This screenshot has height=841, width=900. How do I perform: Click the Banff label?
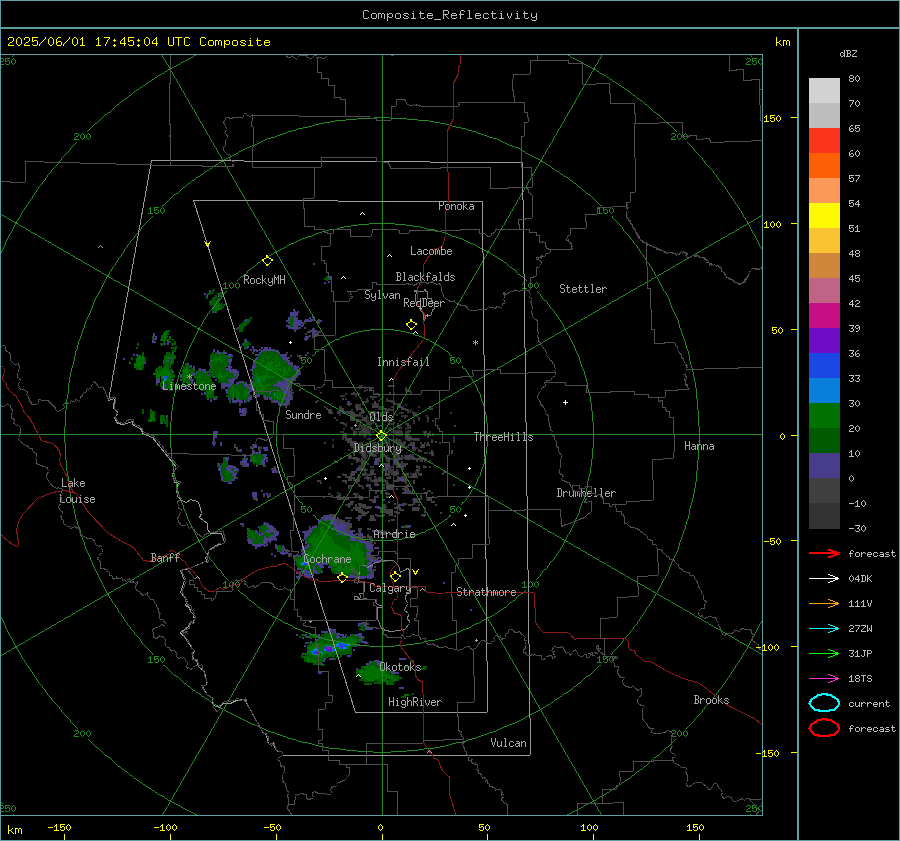tap(165, 557)
